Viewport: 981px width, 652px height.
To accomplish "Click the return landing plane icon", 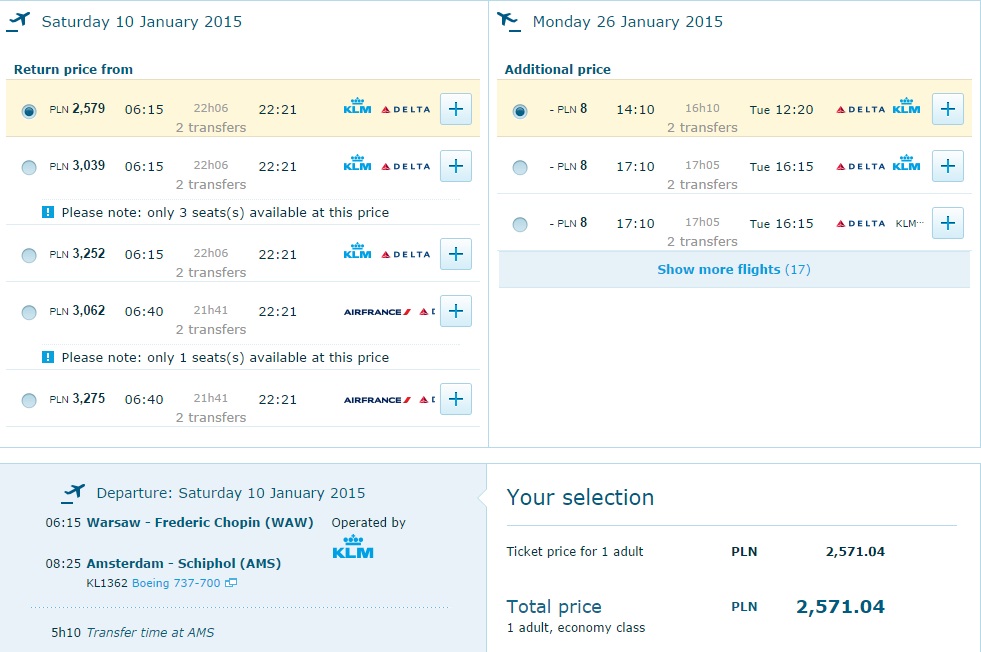I will [509, 21].
